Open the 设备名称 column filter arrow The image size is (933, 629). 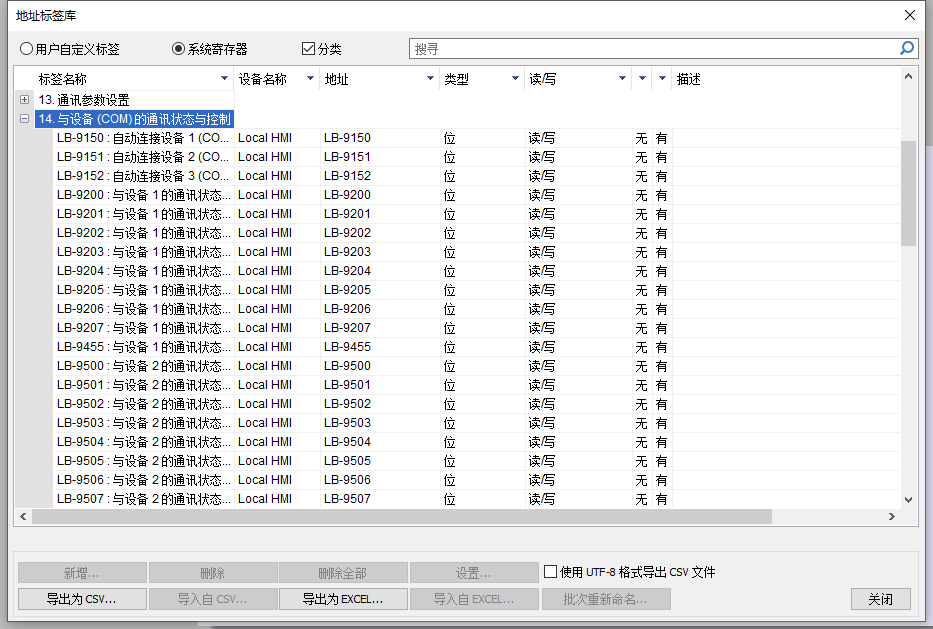click(310, 79)
